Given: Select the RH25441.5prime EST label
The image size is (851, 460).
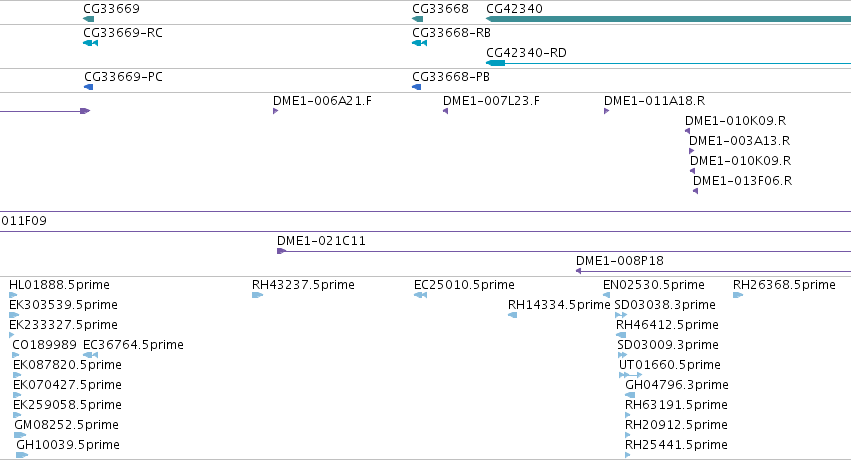Looking at the screenshot, I should click(676, 445).
